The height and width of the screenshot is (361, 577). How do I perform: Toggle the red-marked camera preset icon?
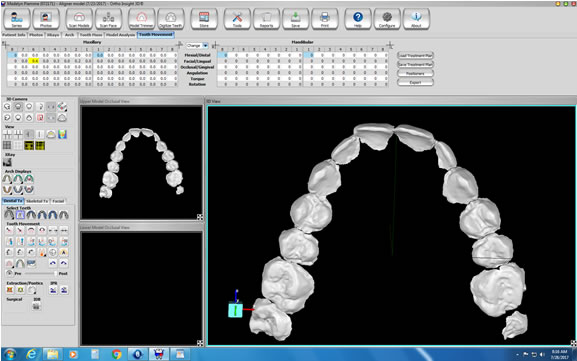click(x=40, y=118)
